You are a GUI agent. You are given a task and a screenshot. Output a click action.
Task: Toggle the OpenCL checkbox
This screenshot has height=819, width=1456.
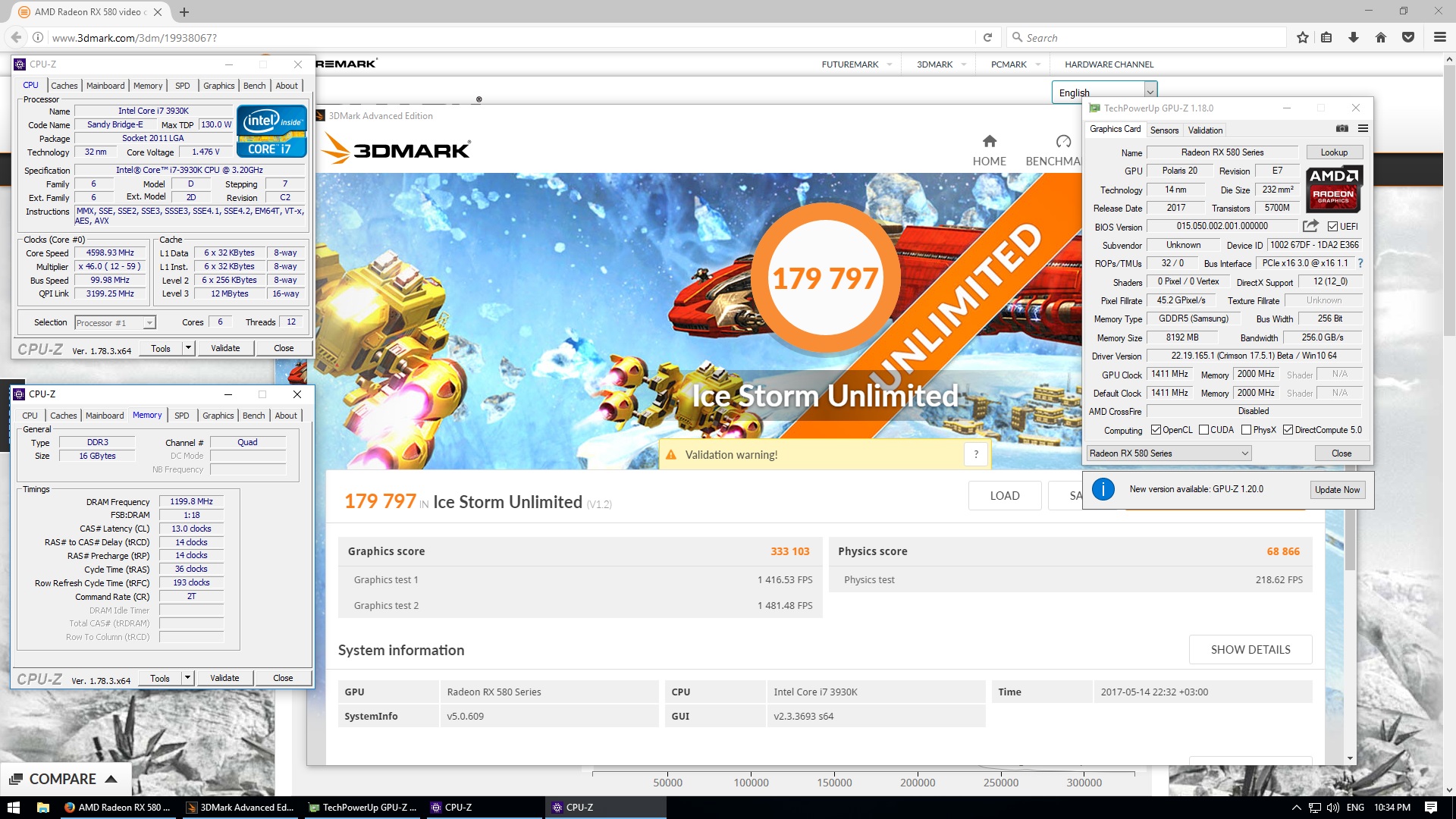[x=1156, y=430]
